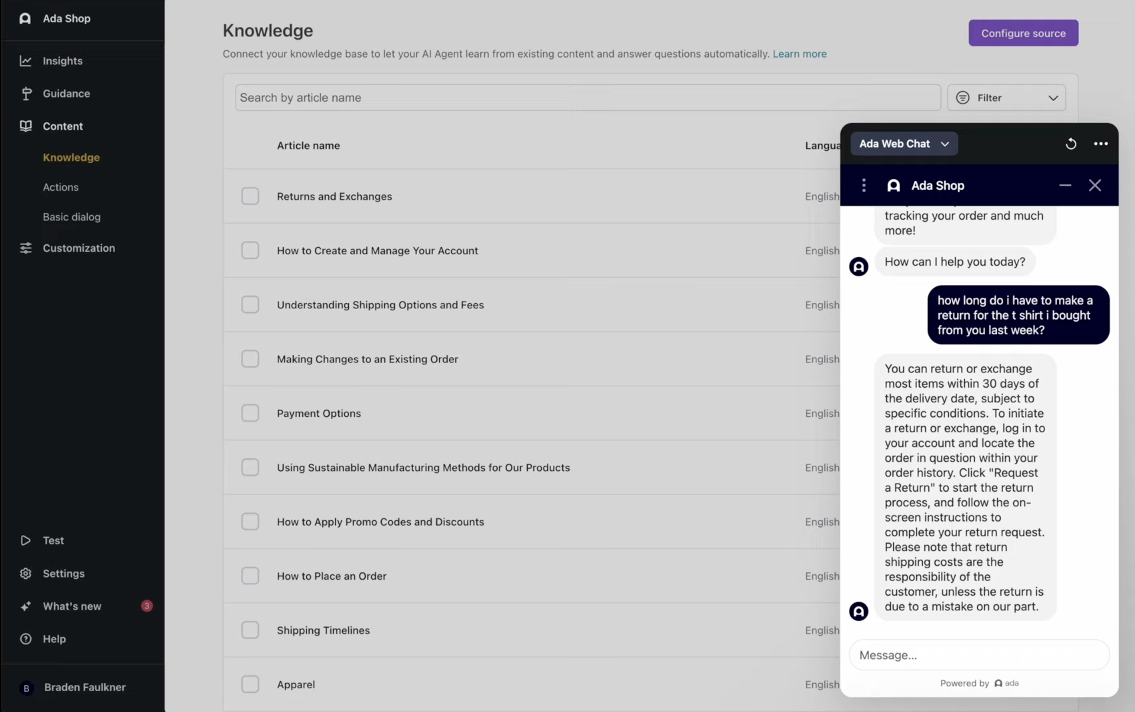1135x712 pixels.
Task: Select Knowledge in sidebar
Action: (71, 157)
